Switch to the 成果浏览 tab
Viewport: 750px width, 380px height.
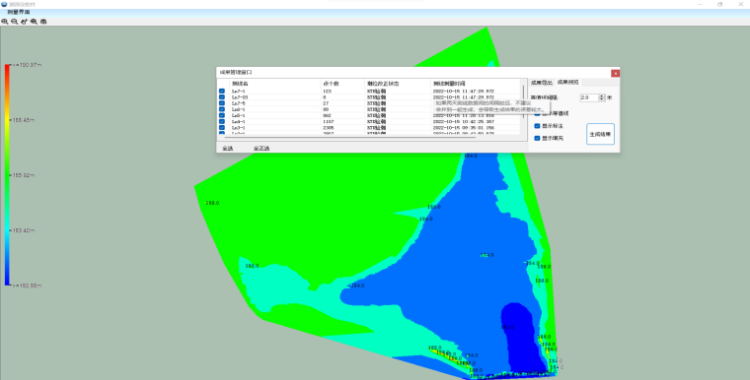[568, 82]
